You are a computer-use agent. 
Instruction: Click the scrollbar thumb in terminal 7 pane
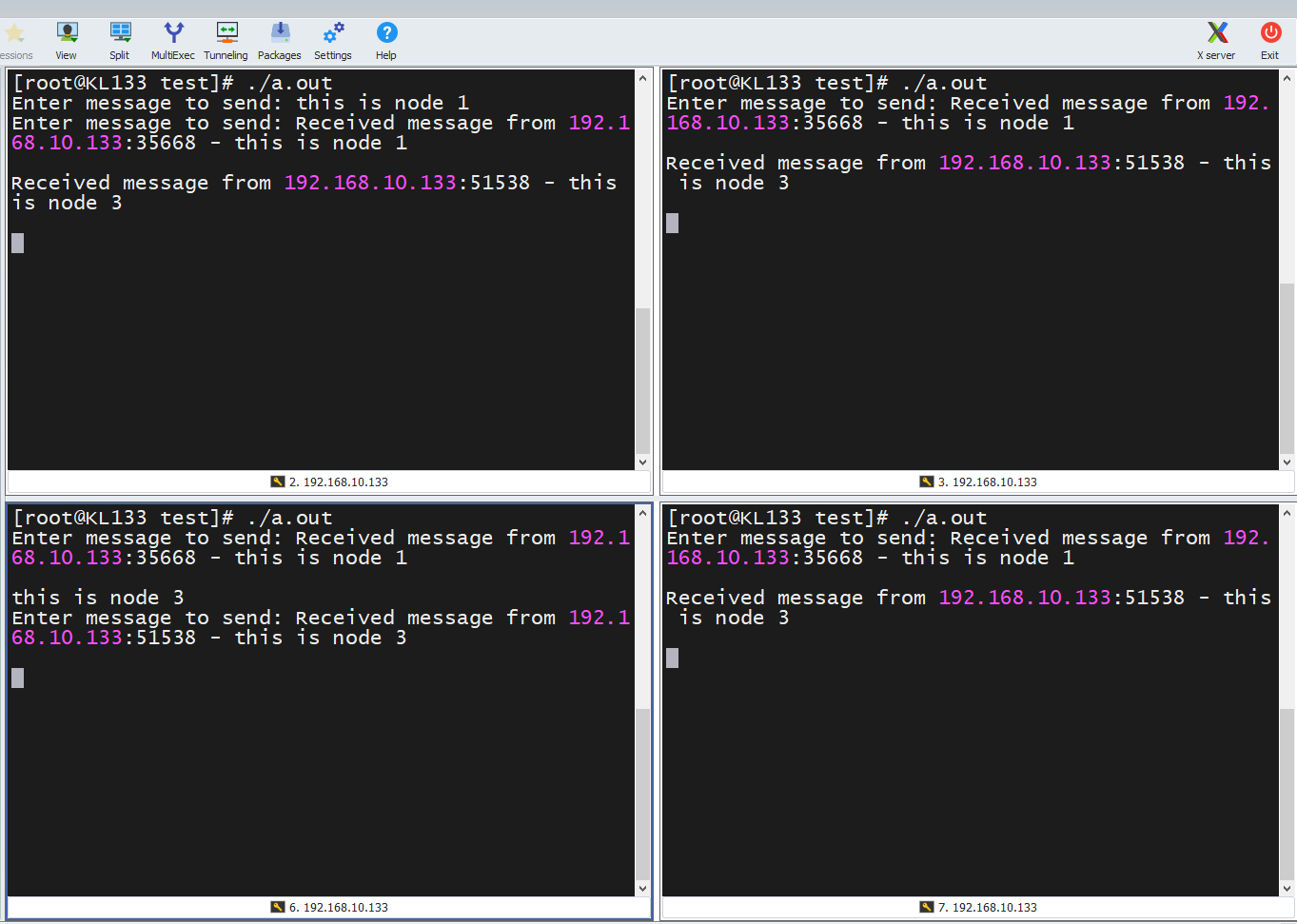pyautogui.click(x=1287, y=794)
